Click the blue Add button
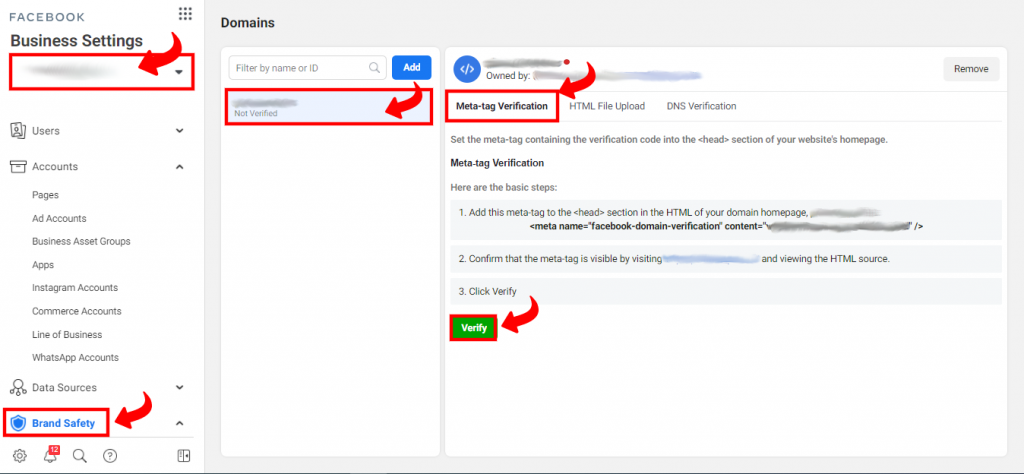1024x474 pixels. (x=411, y=67)
